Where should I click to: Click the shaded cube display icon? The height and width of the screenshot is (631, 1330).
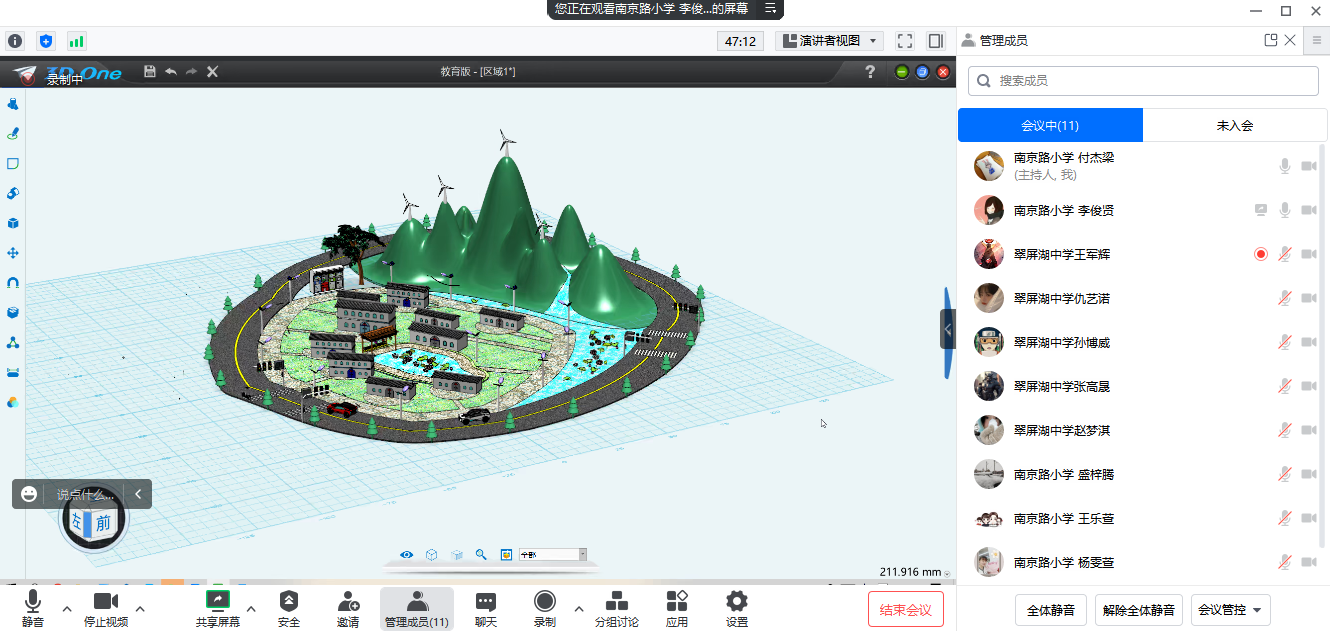tap(456, 554)
